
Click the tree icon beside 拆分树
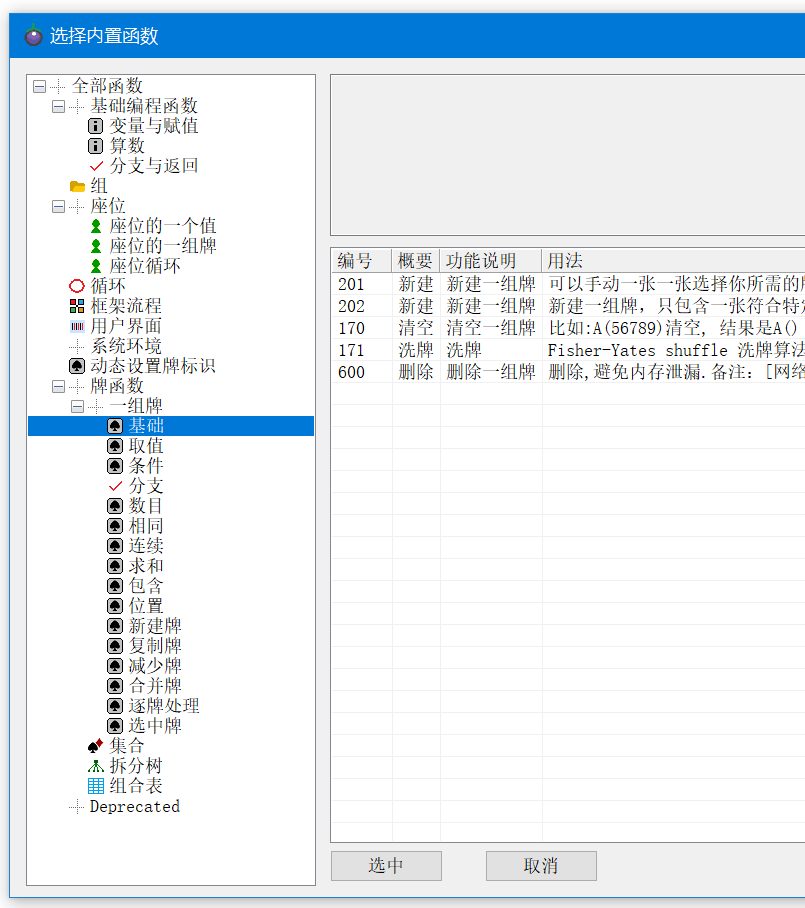click(x=96, y=766)
